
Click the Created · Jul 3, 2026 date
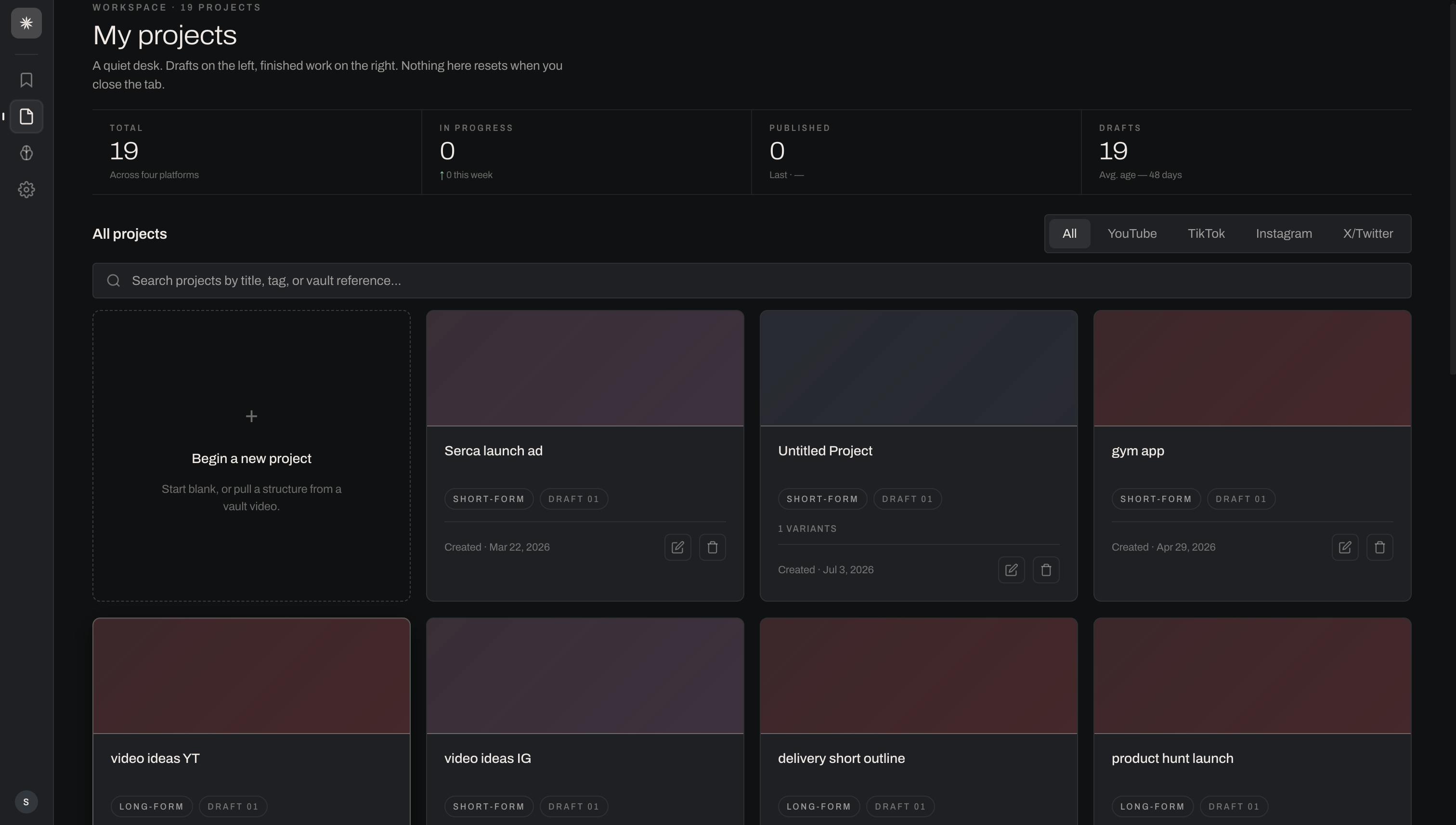pyautogui.click(x=826, y=570)
